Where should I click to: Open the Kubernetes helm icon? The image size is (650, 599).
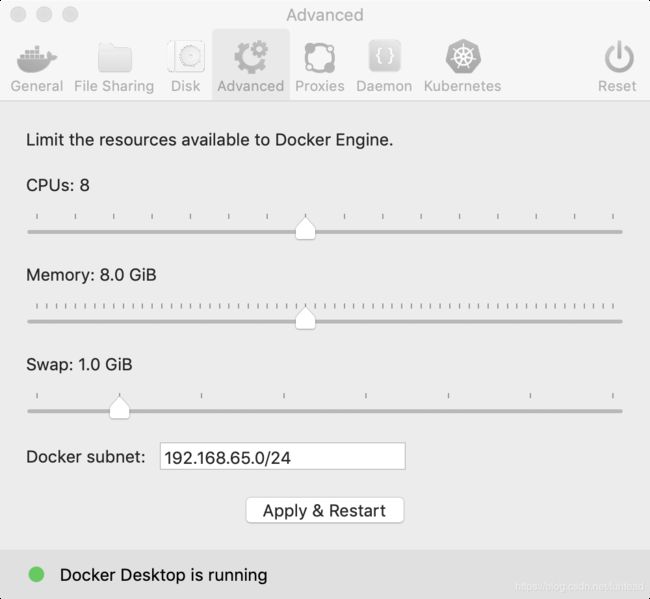point(463,56)
